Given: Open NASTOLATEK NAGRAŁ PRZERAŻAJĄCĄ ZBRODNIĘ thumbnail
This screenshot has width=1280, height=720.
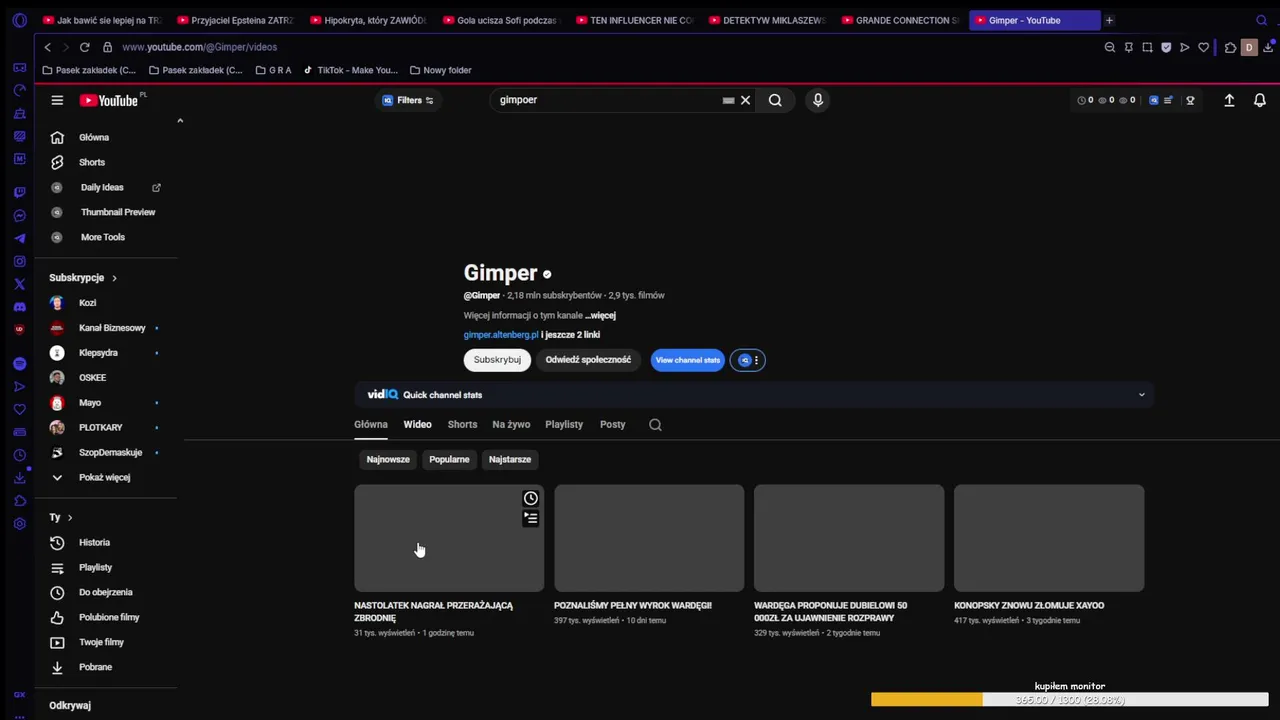Looking at the screenshot, I should pos(449,538).
